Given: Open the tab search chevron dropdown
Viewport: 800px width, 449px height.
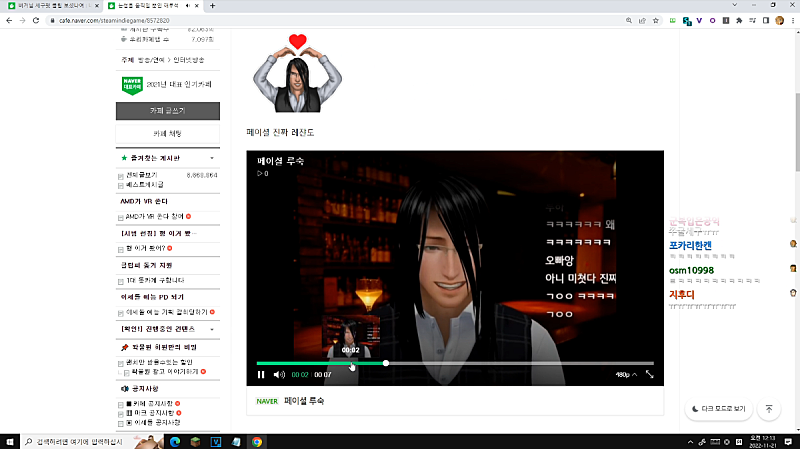Looking at the screenshot, I should [734, 5].
